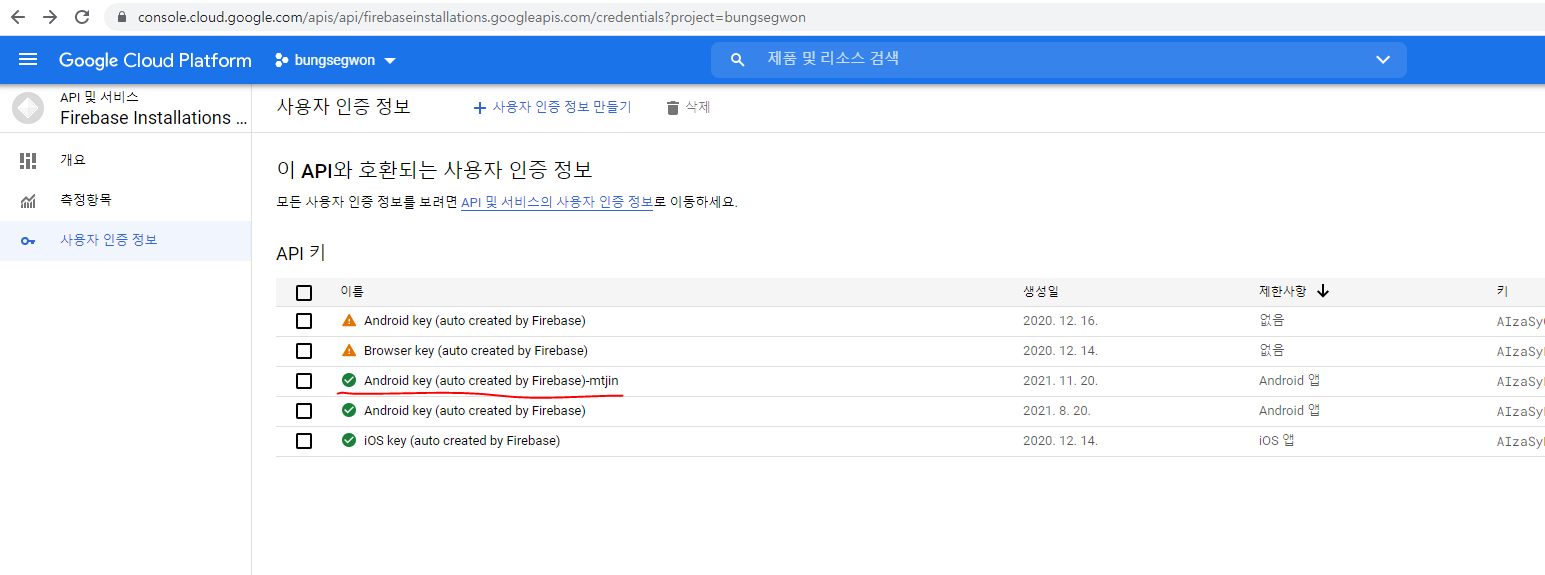
Task: Reload the page with refresh icon
Action: pos(82,17)
